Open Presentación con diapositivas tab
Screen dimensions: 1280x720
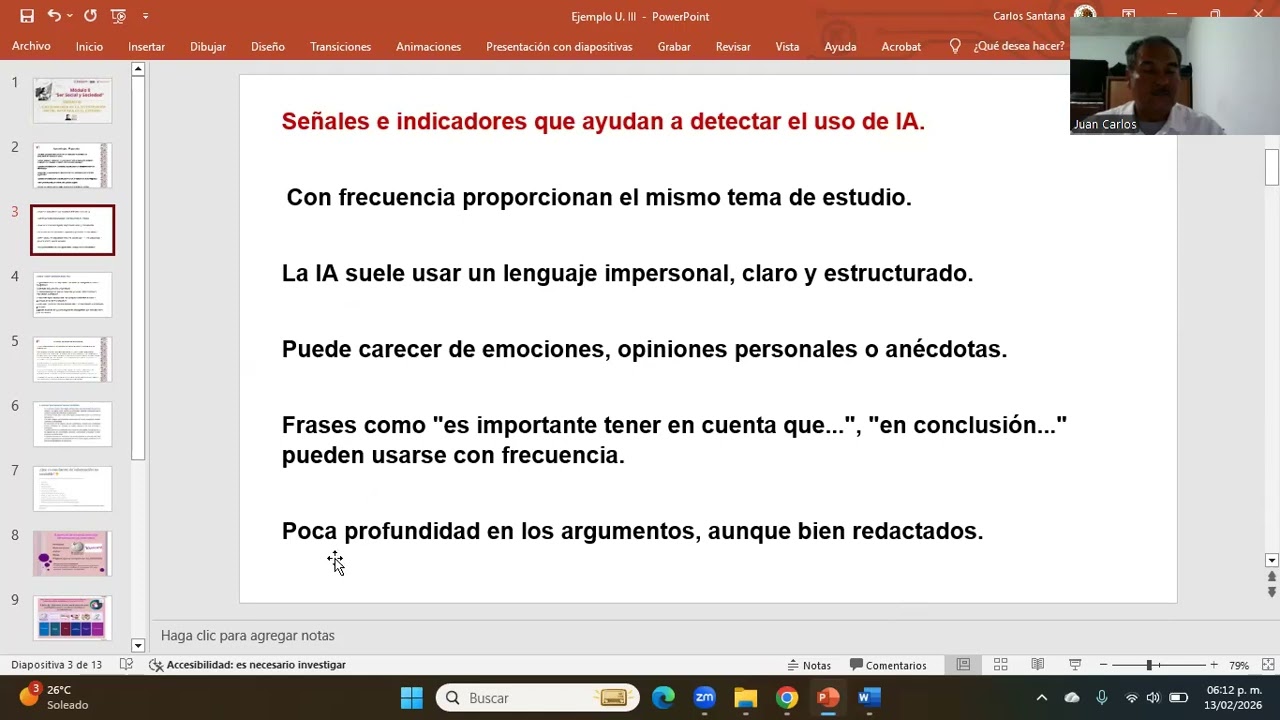559,46
